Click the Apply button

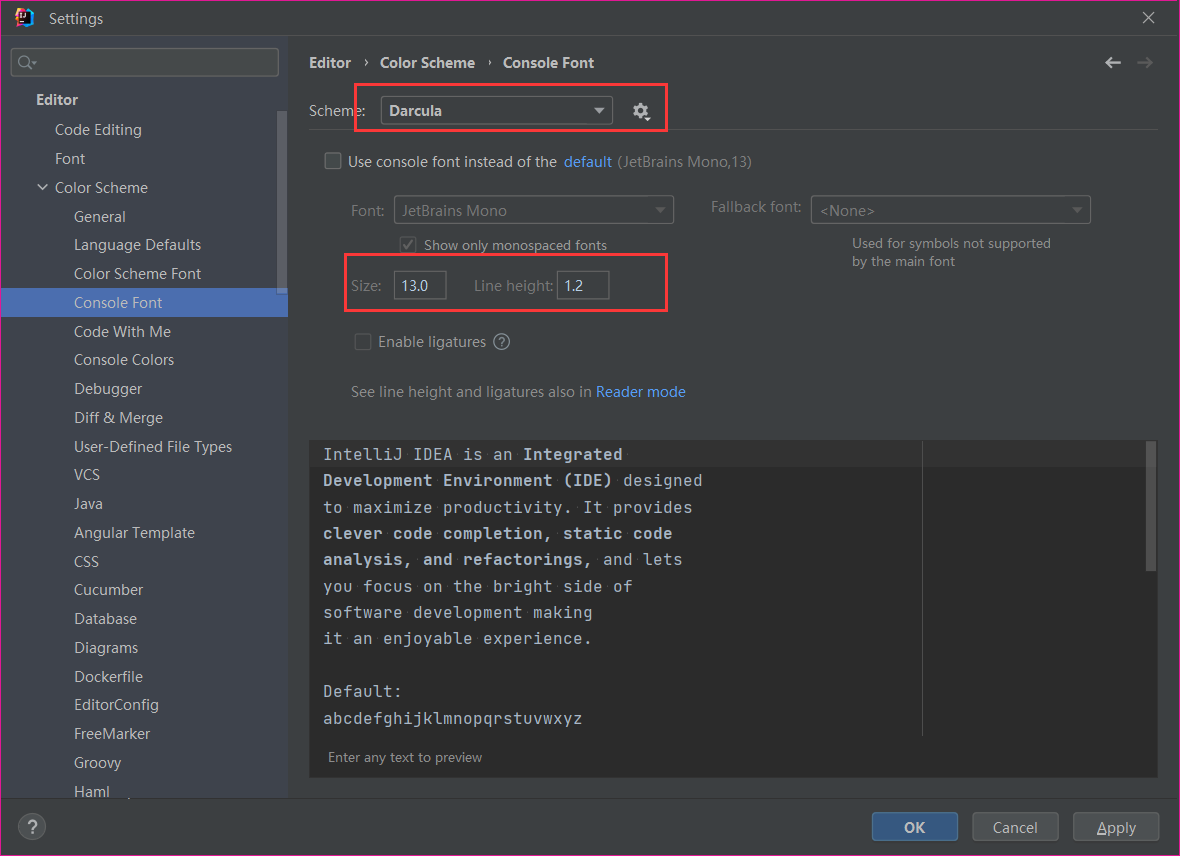click(x=1115, y=827)
